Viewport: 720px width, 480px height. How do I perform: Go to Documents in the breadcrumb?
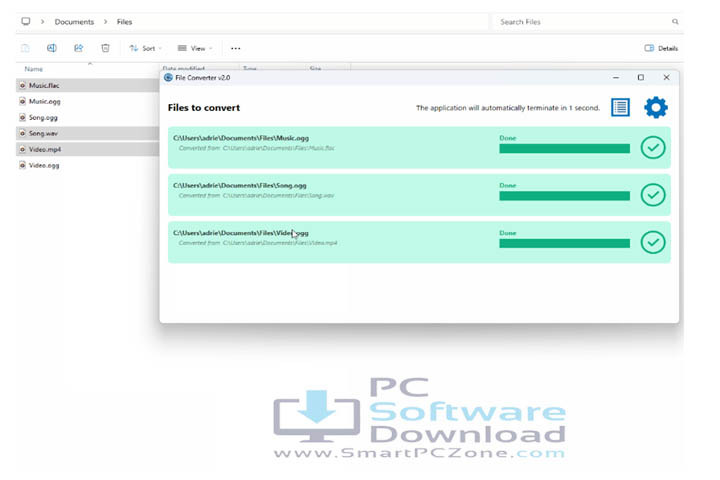coord(74,22)
